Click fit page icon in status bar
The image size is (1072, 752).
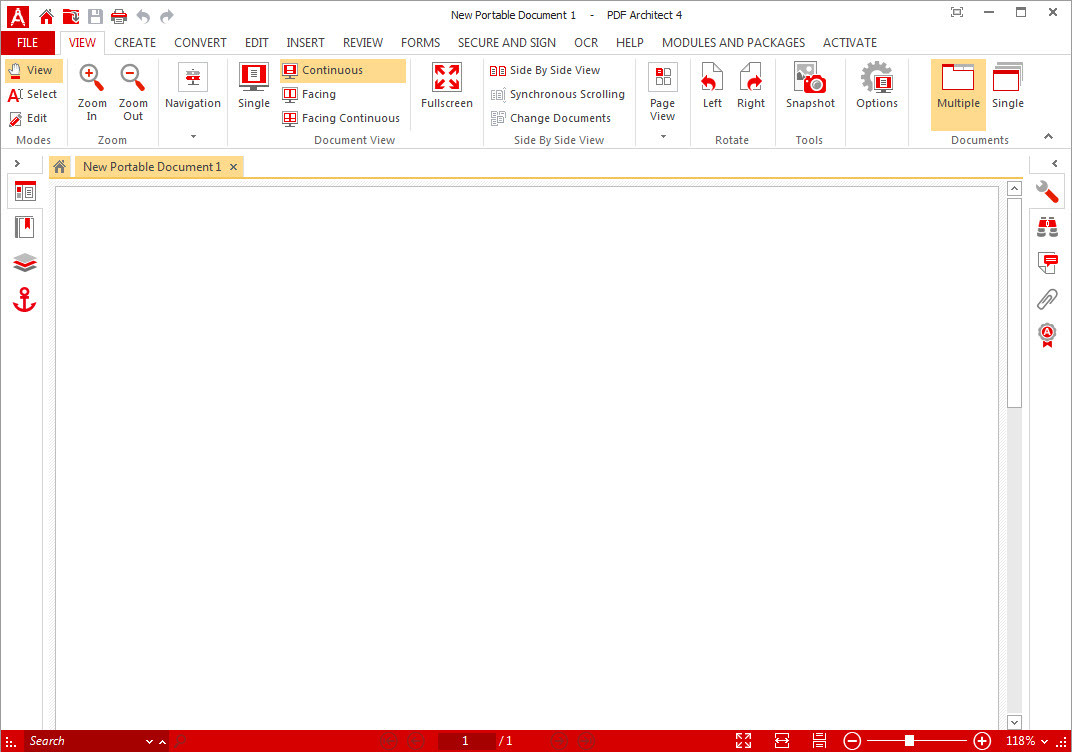pos(743,740)
